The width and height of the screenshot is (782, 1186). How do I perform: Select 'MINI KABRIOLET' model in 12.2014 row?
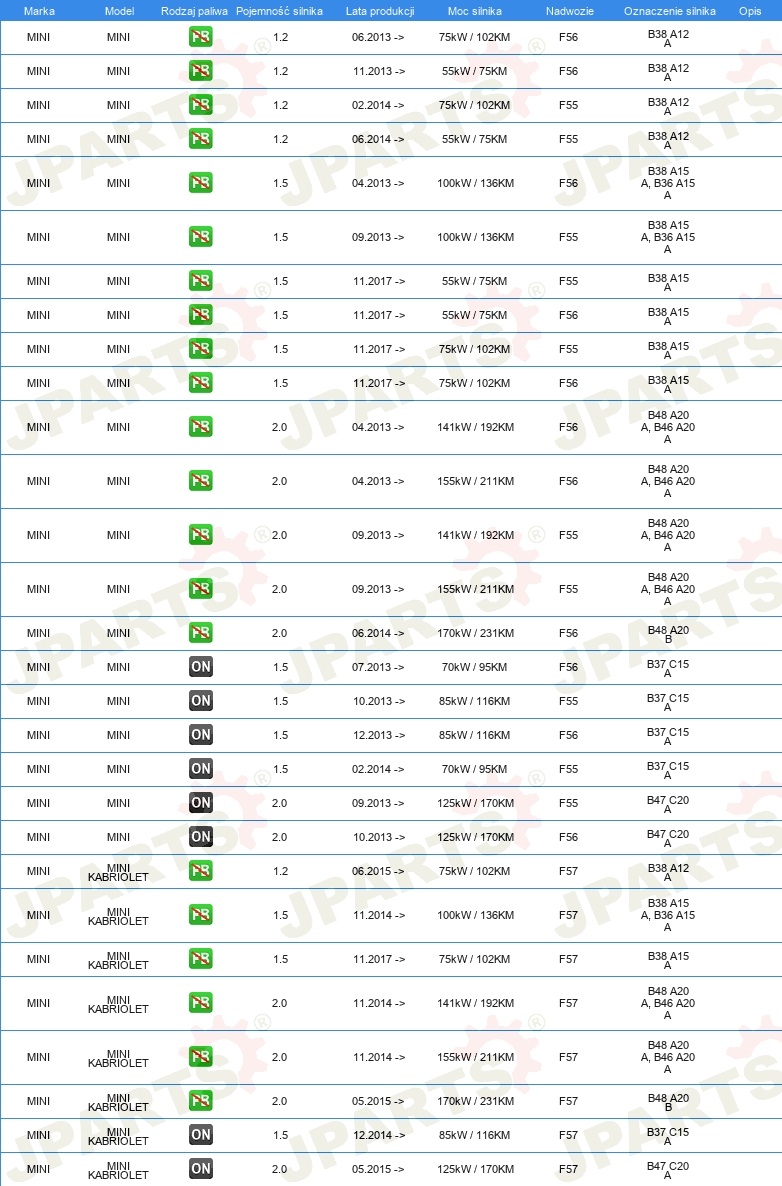pyautogui.click(x=118, y=1136)
